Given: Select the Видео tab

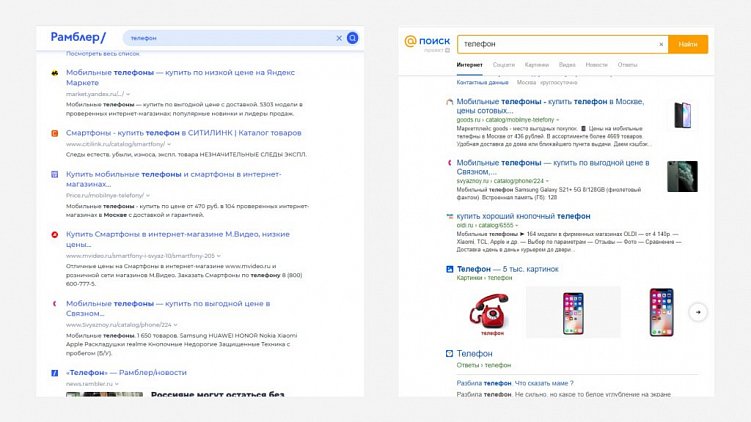Looking at the screenshot, I should 567,65.
